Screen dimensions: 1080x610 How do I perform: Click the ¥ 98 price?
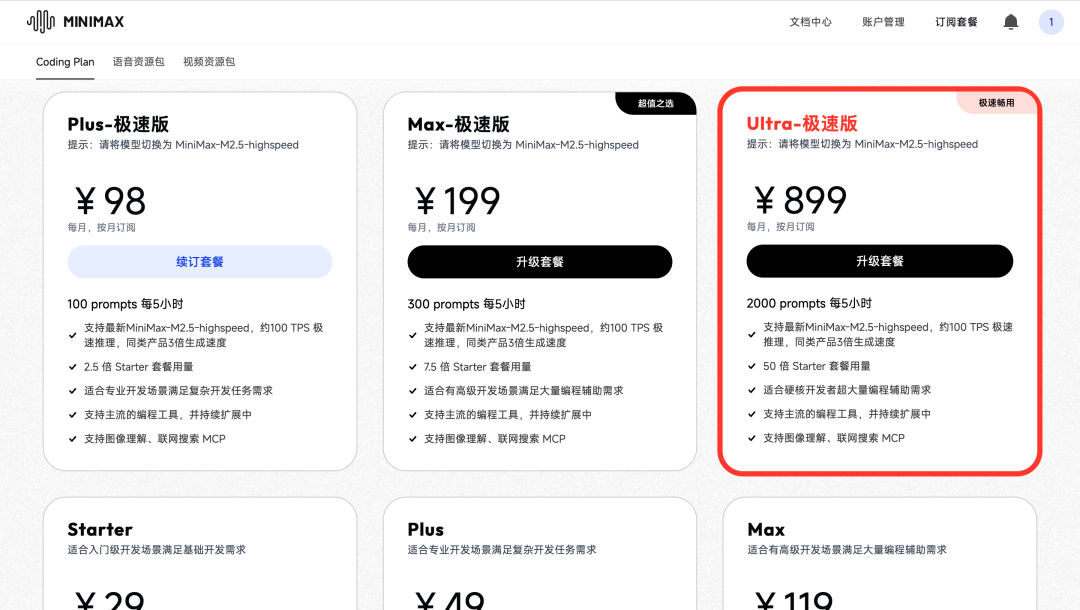tap(110, 201)
